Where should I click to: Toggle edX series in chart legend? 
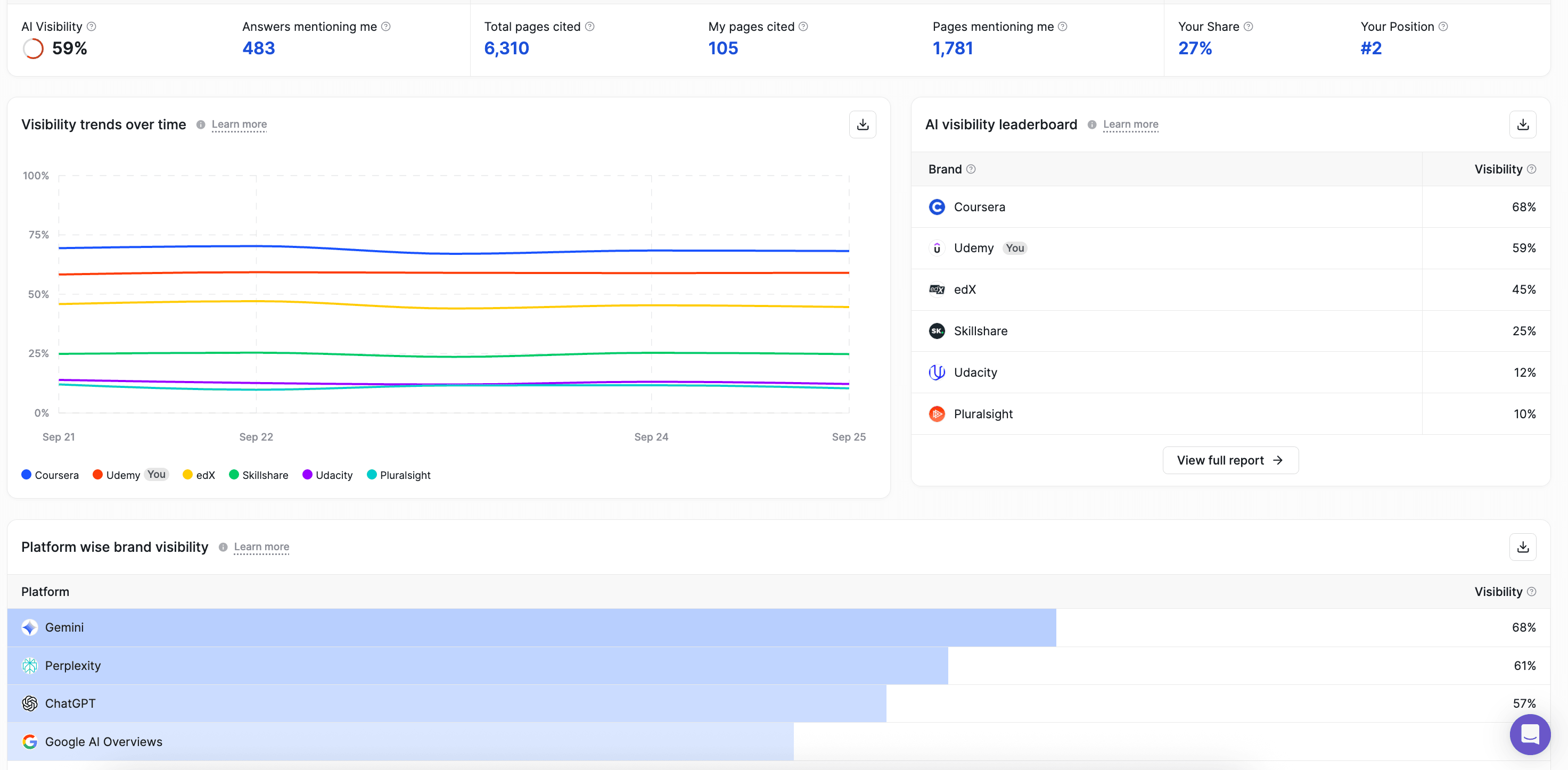point(199,475)
